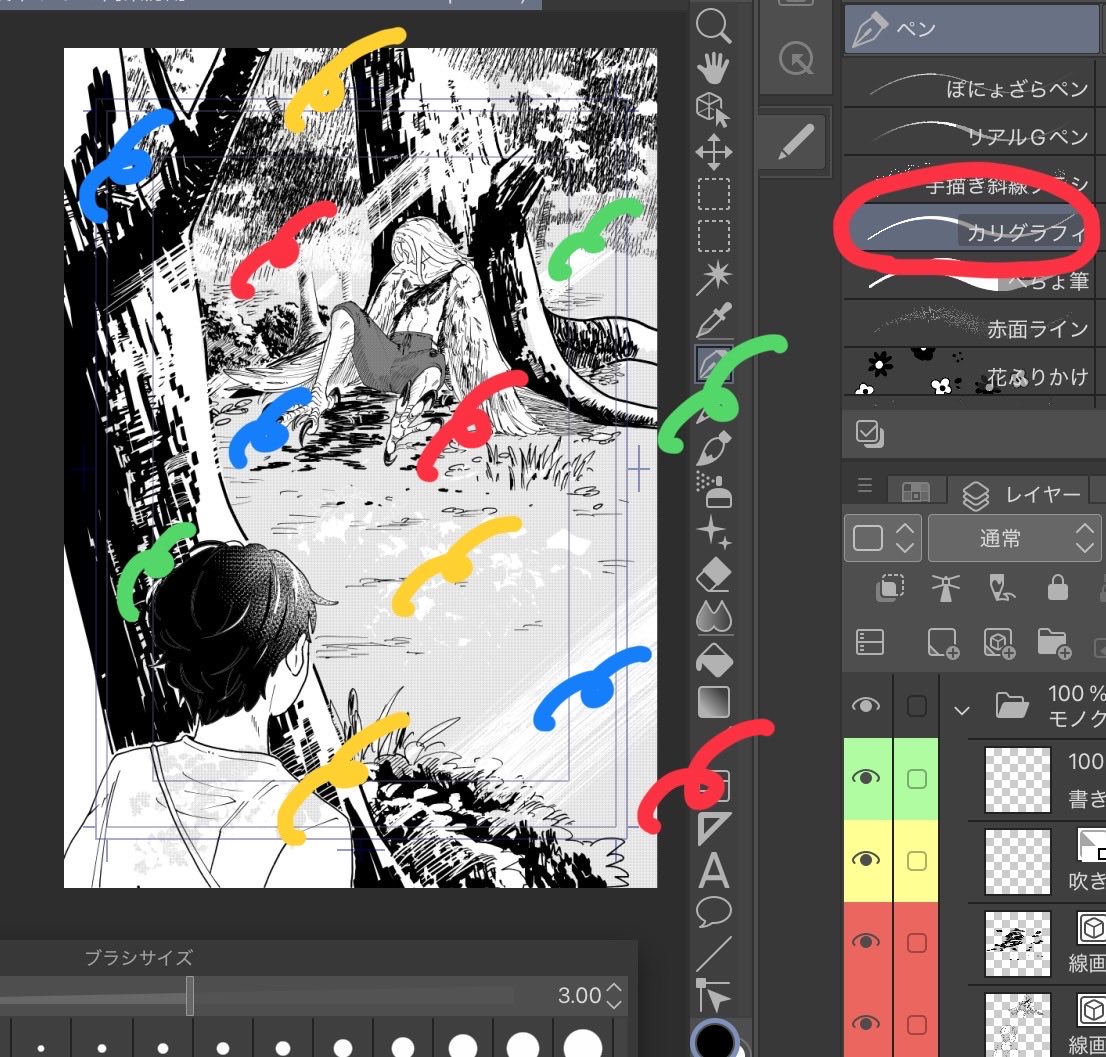1106x1057 pixels.
Task: Select the Zoom tool magnifier
Action: (714, 28)
